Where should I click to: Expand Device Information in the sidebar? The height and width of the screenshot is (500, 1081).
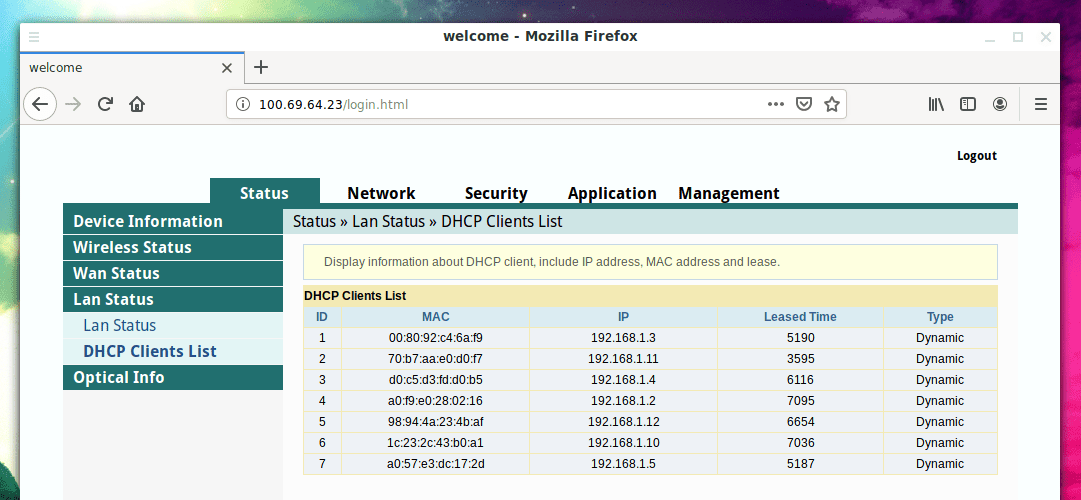[x=148, y=221]
